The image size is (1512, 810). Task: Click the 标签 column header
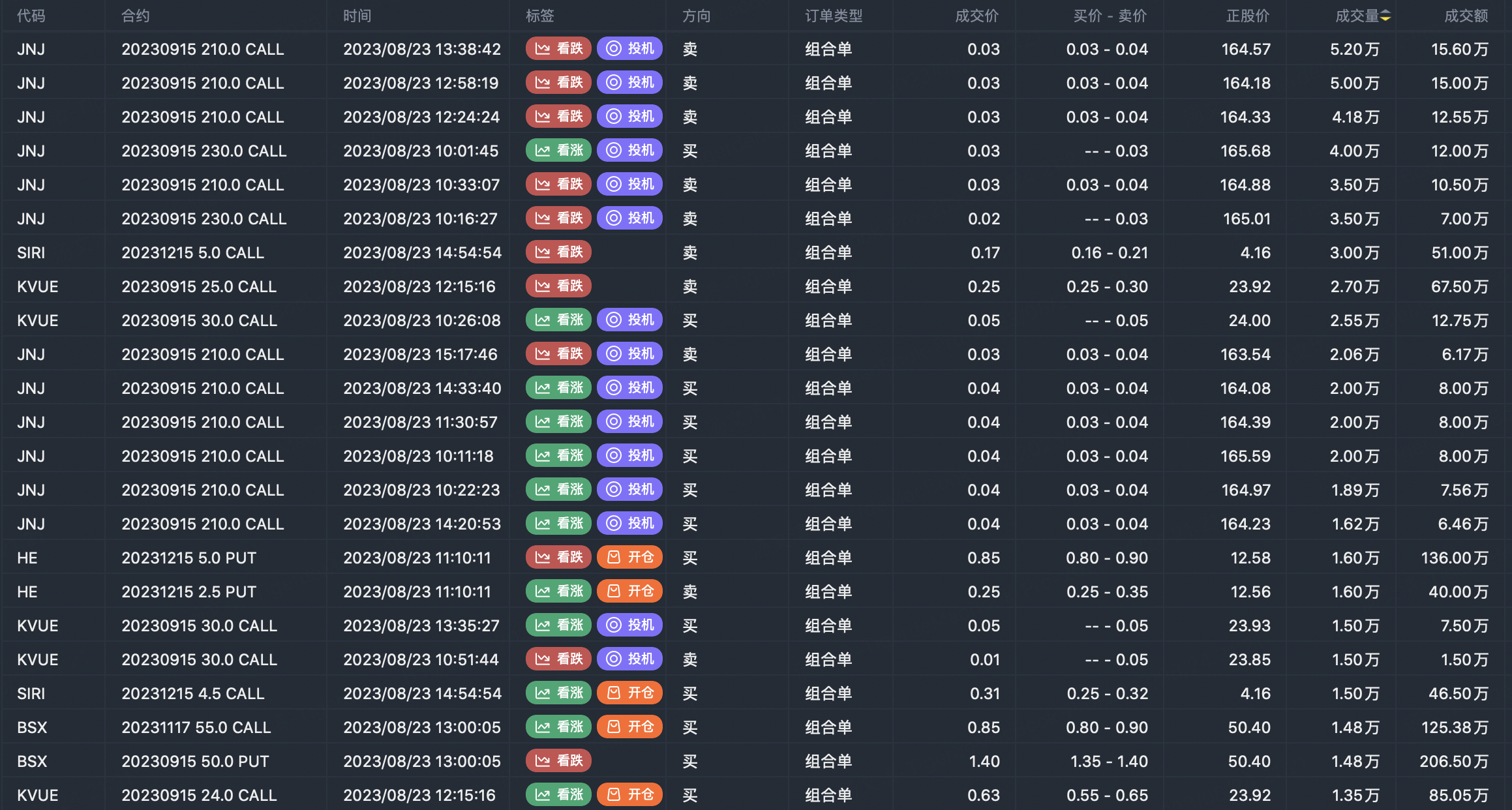click(539, 16)
